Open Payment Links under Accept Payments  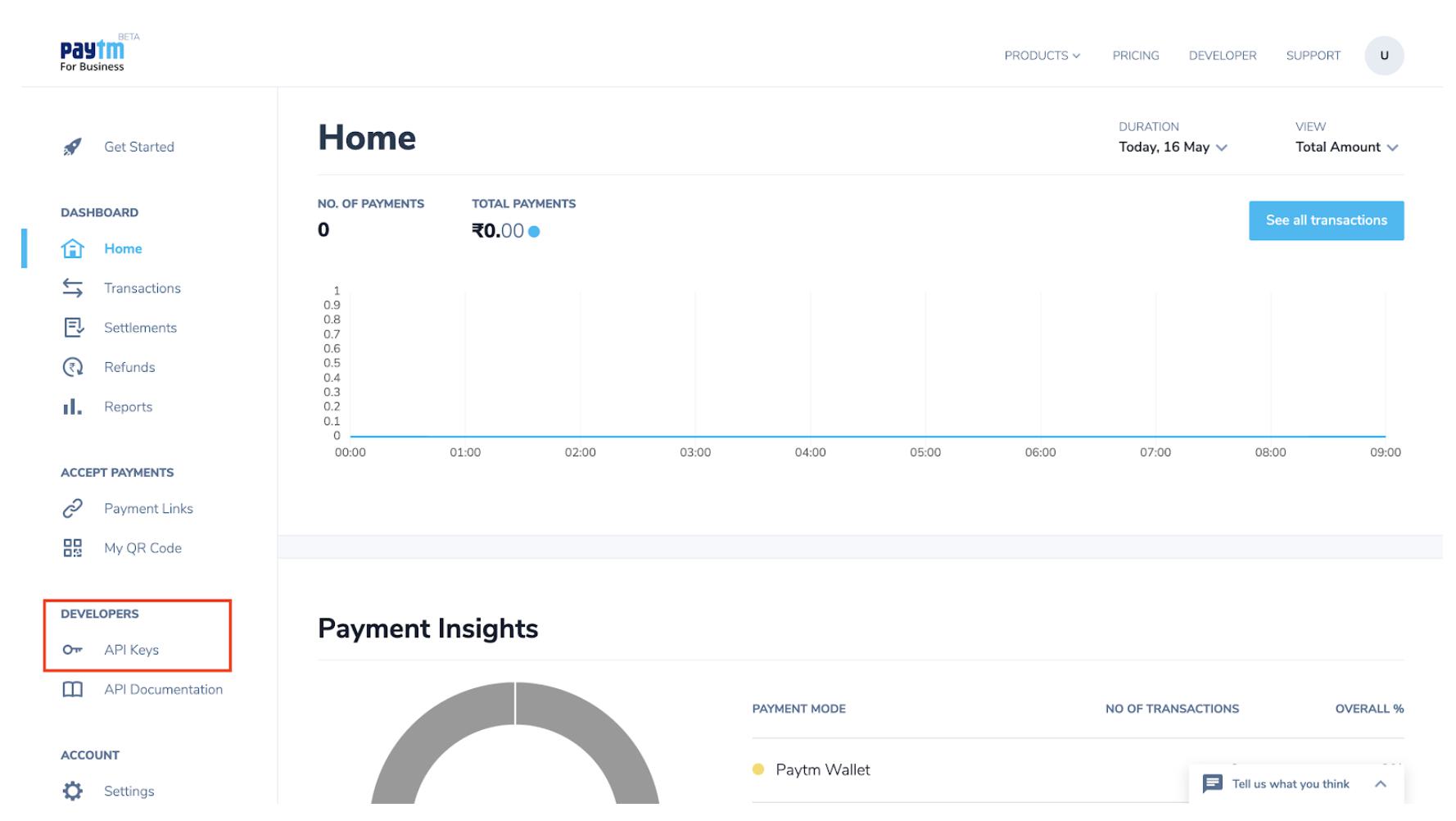click(x=148, y=509)
